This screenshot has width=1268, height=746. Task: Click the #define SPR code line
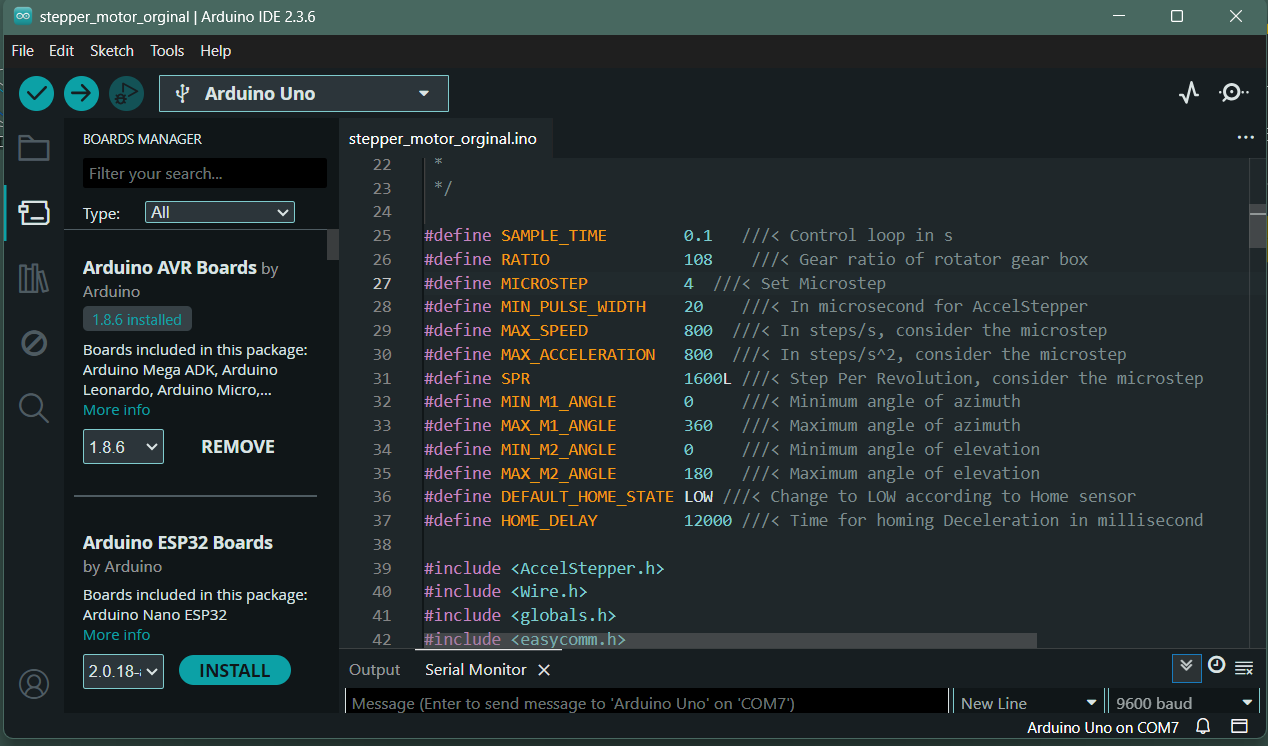coord(813,378)
